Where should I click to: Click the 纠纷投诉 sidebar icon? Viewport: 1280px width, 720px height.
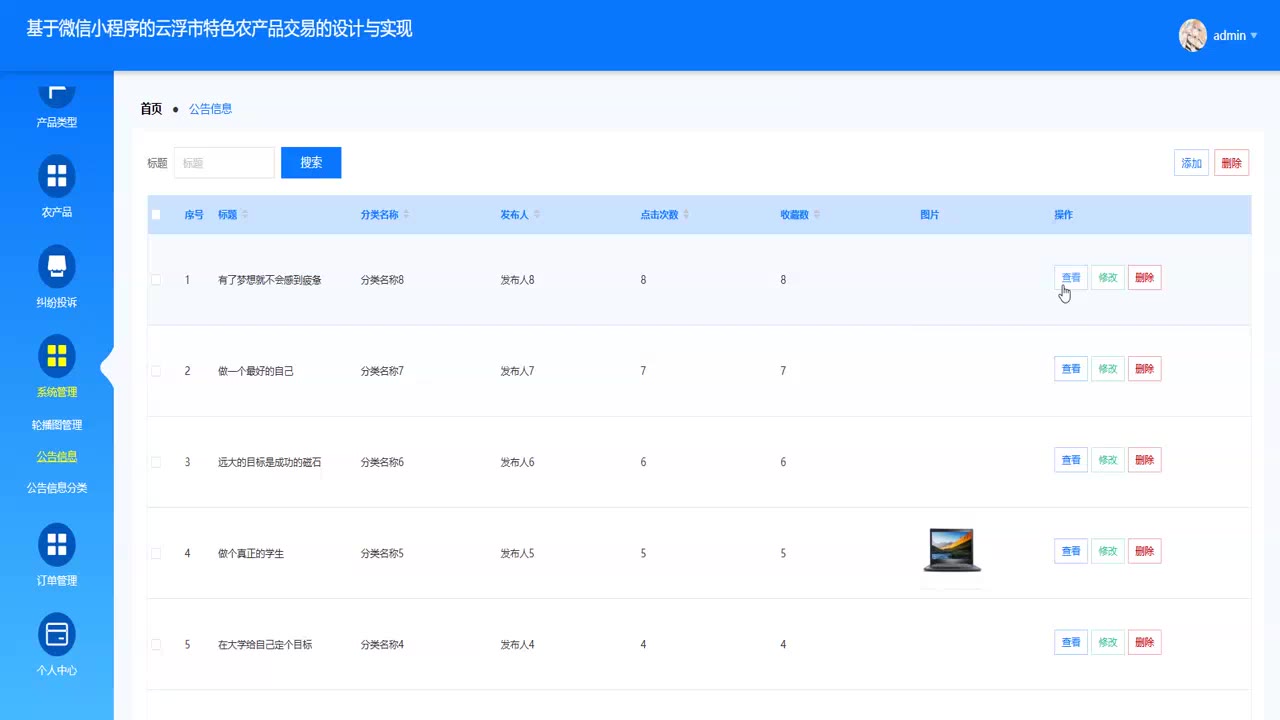pyautogui.click(x=57, y=266)
